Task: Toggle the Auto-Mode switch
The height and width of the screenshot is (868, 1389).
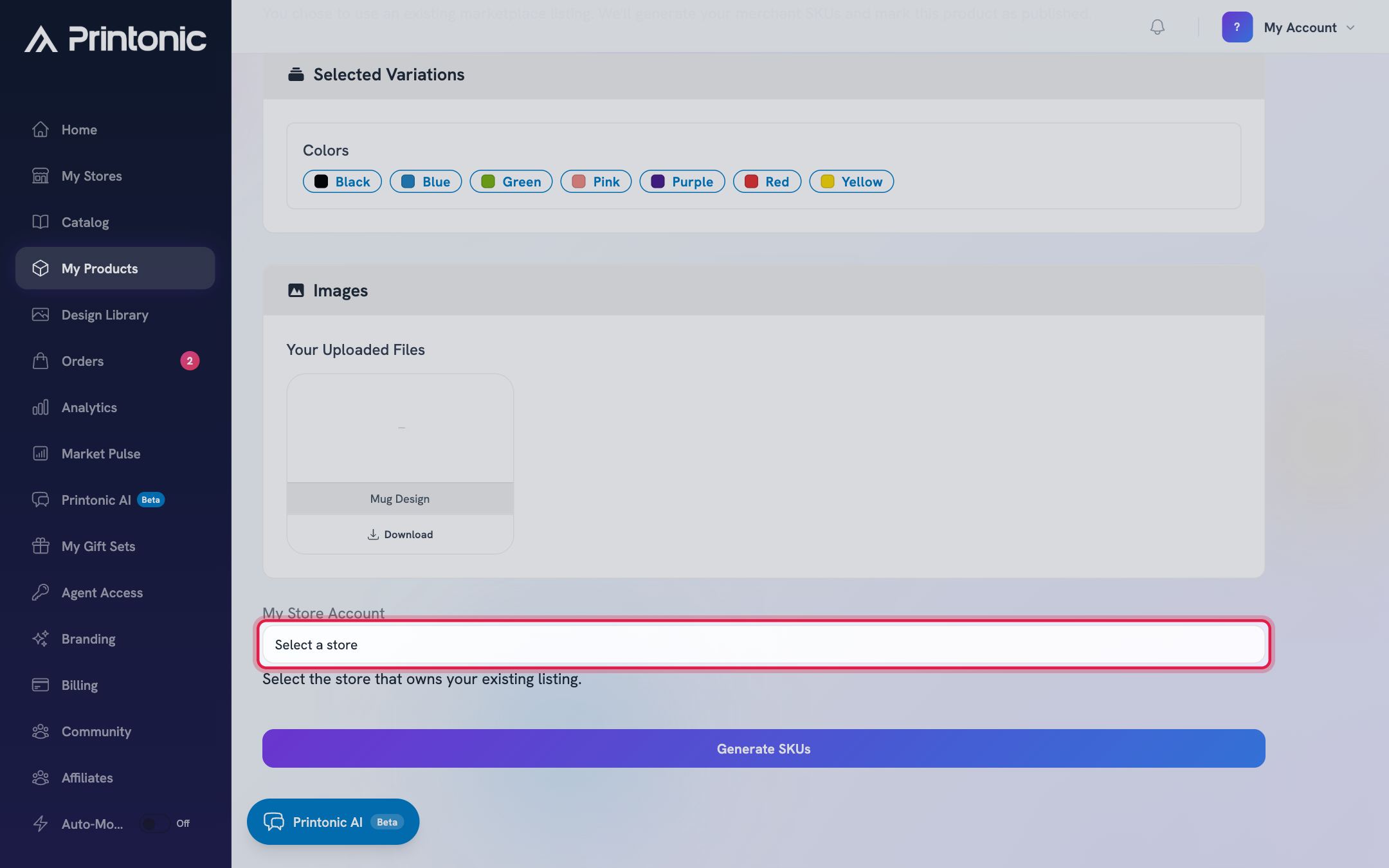Action: tap(154, 824)
